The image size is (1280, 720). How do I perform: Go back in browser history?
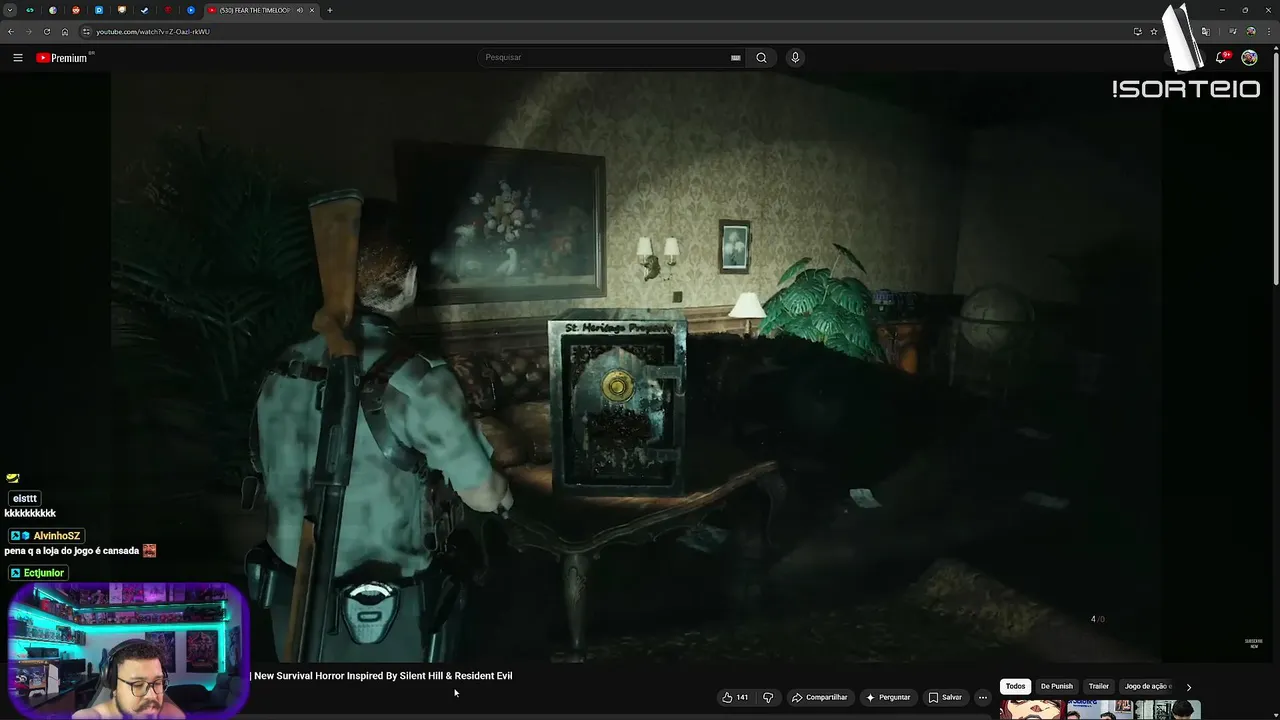coord(11,31)
